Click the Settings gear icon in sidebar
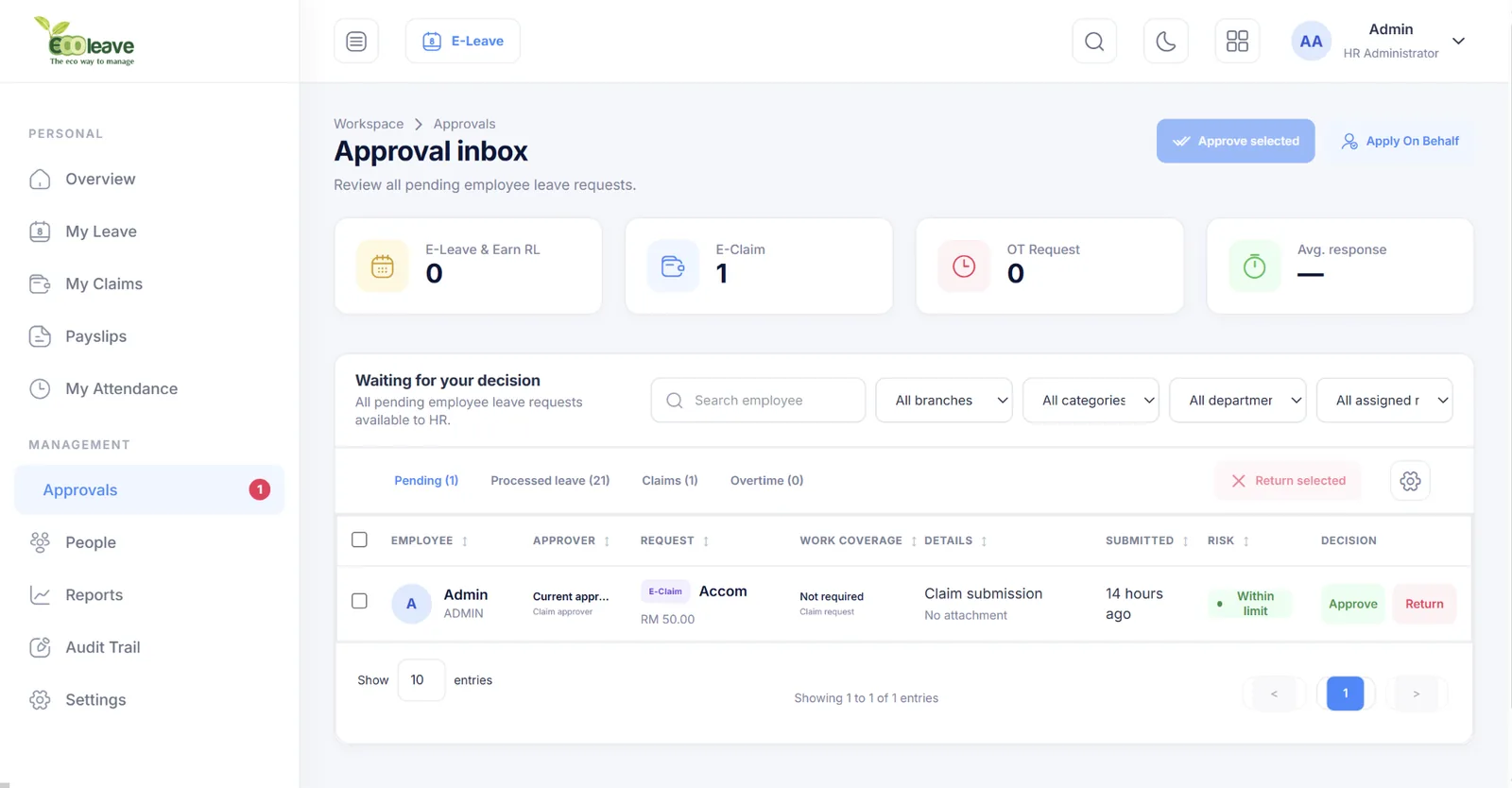Screen dimensions: 1512x788 point(40,700)
